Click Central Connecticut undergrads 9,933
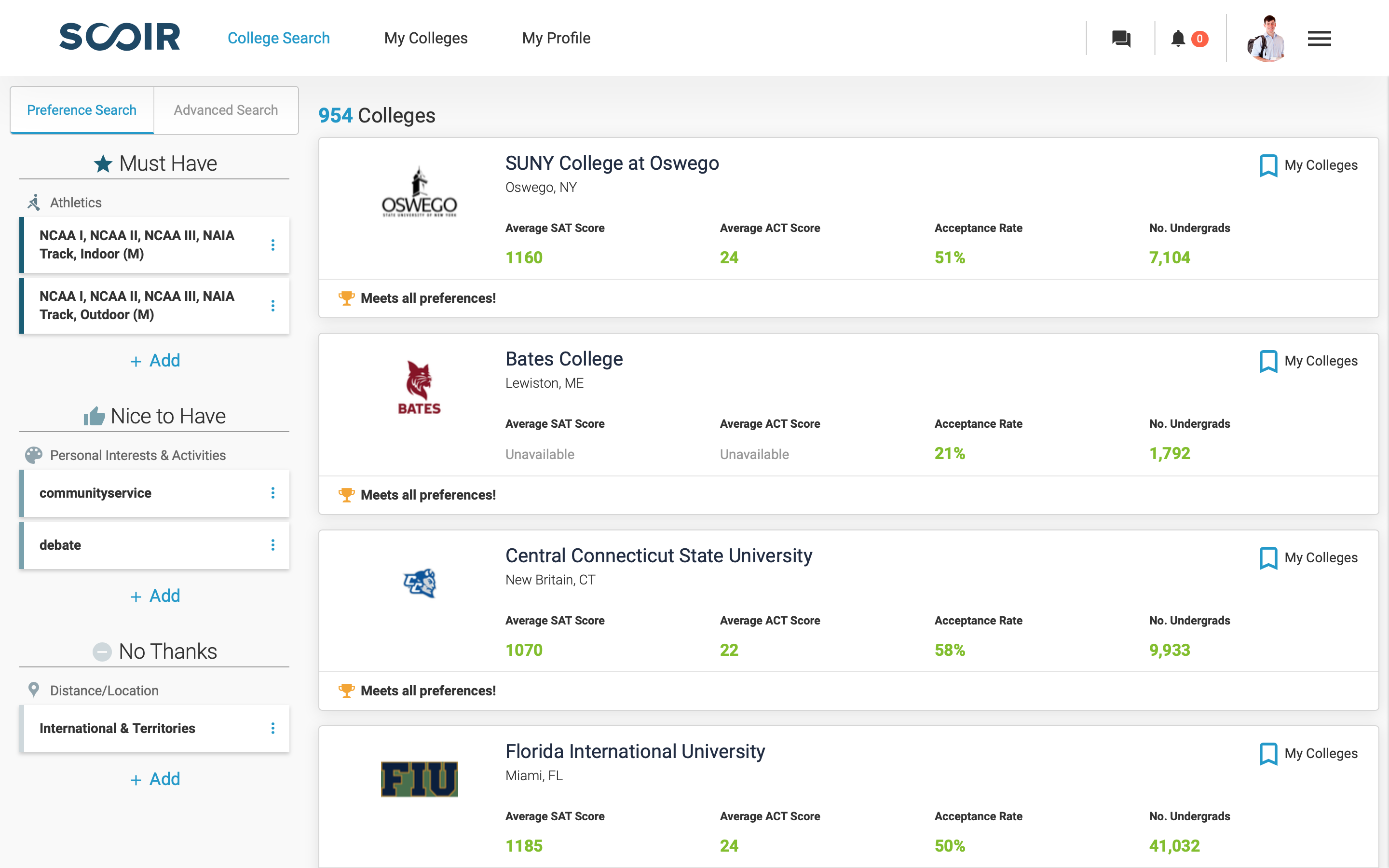 point(1170,650)
